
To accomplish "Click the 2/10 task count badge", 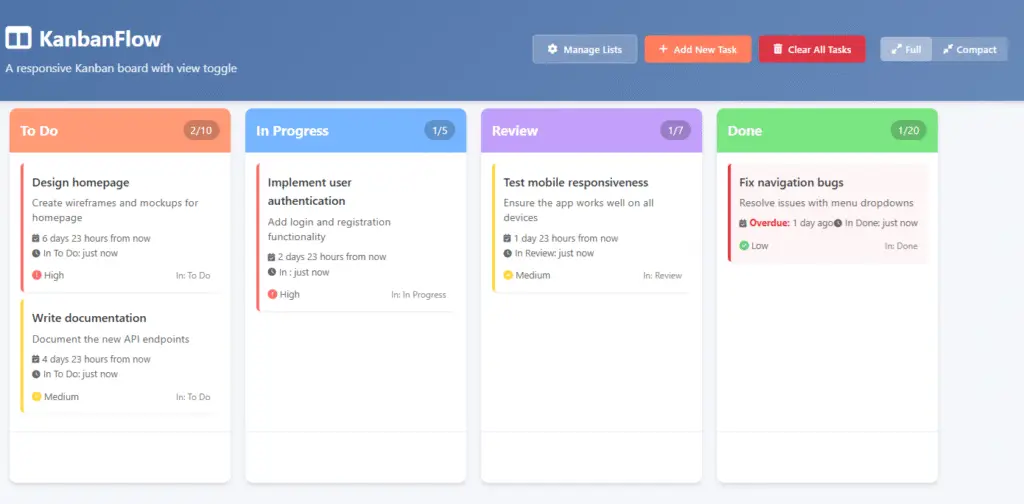I will [x=201, y=130].
